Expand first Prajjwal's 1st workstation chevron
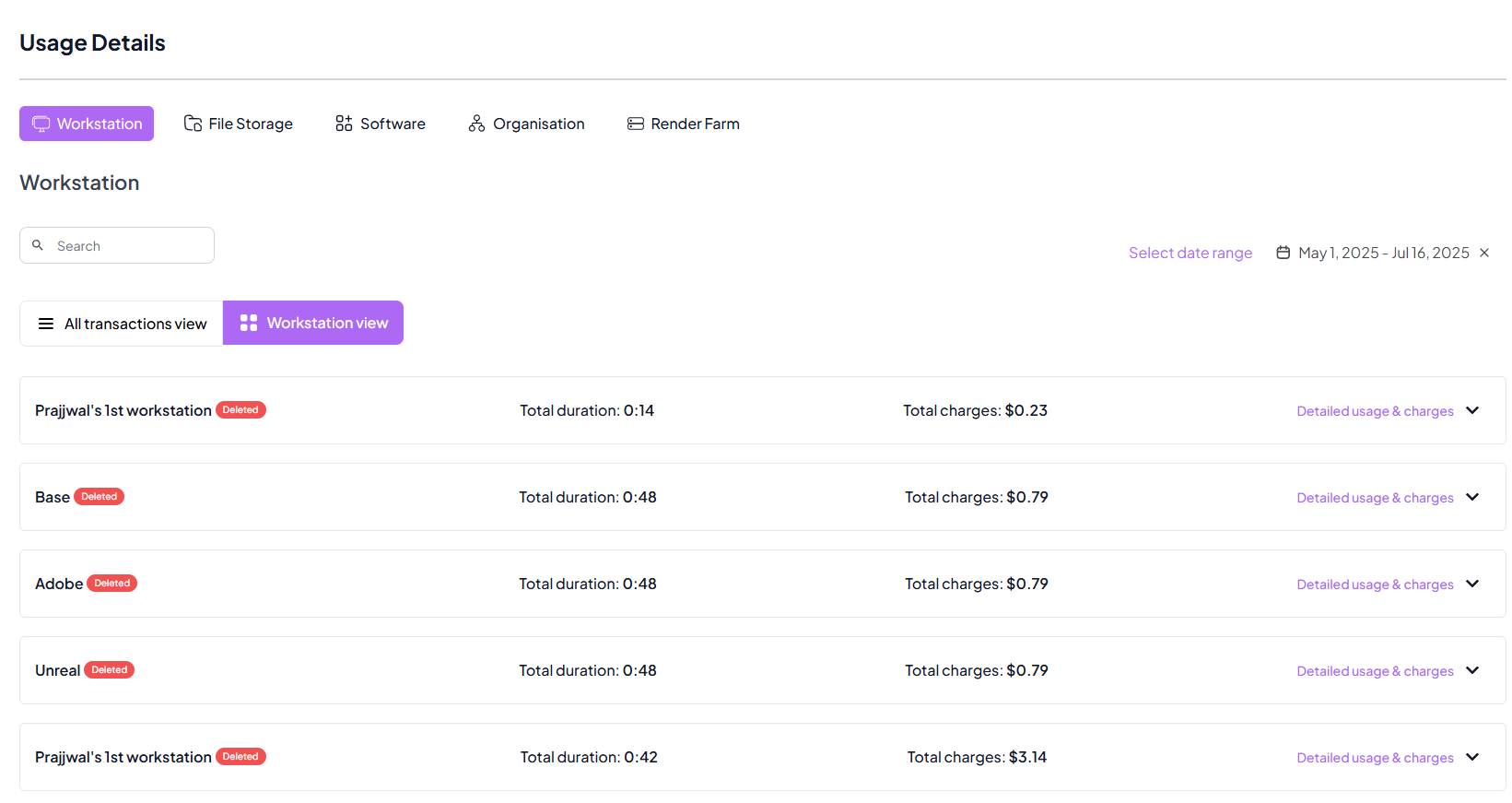This screenshot has height=803, width=1512. pyautogui.click(x=1472, y=410)
